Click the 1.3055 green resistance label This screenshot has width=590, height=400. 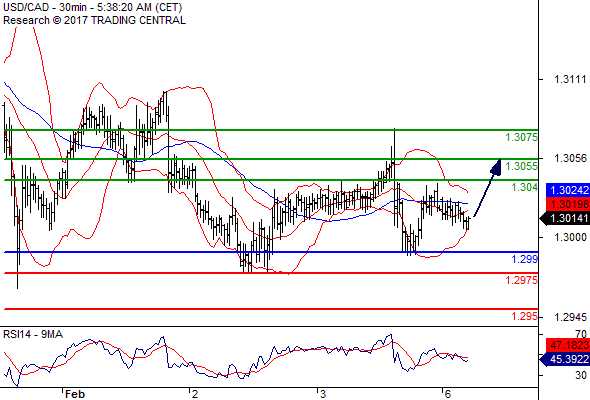coord(522,166)
